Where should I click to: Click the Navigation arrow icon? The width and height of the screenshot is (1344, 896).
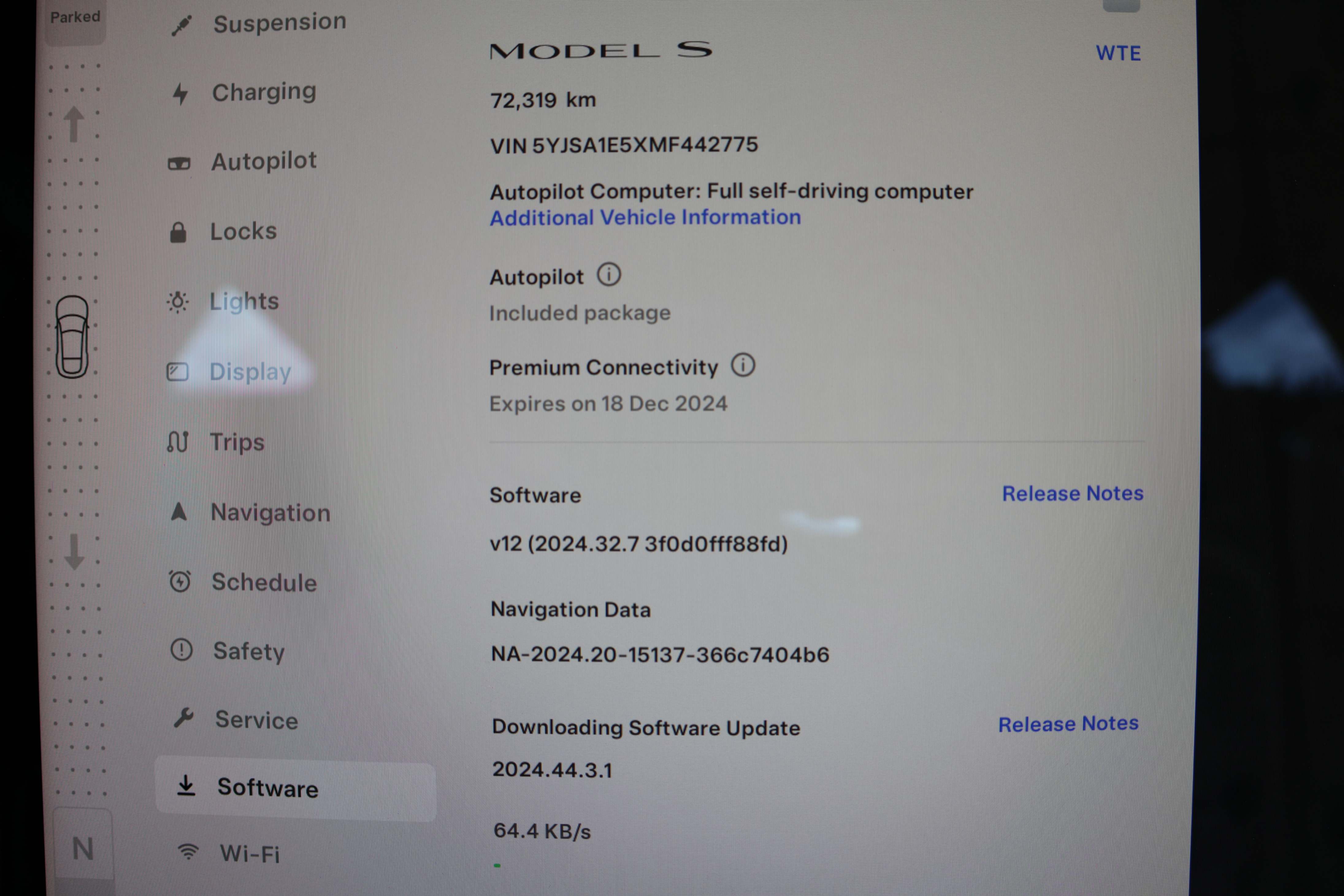(179, 511)
